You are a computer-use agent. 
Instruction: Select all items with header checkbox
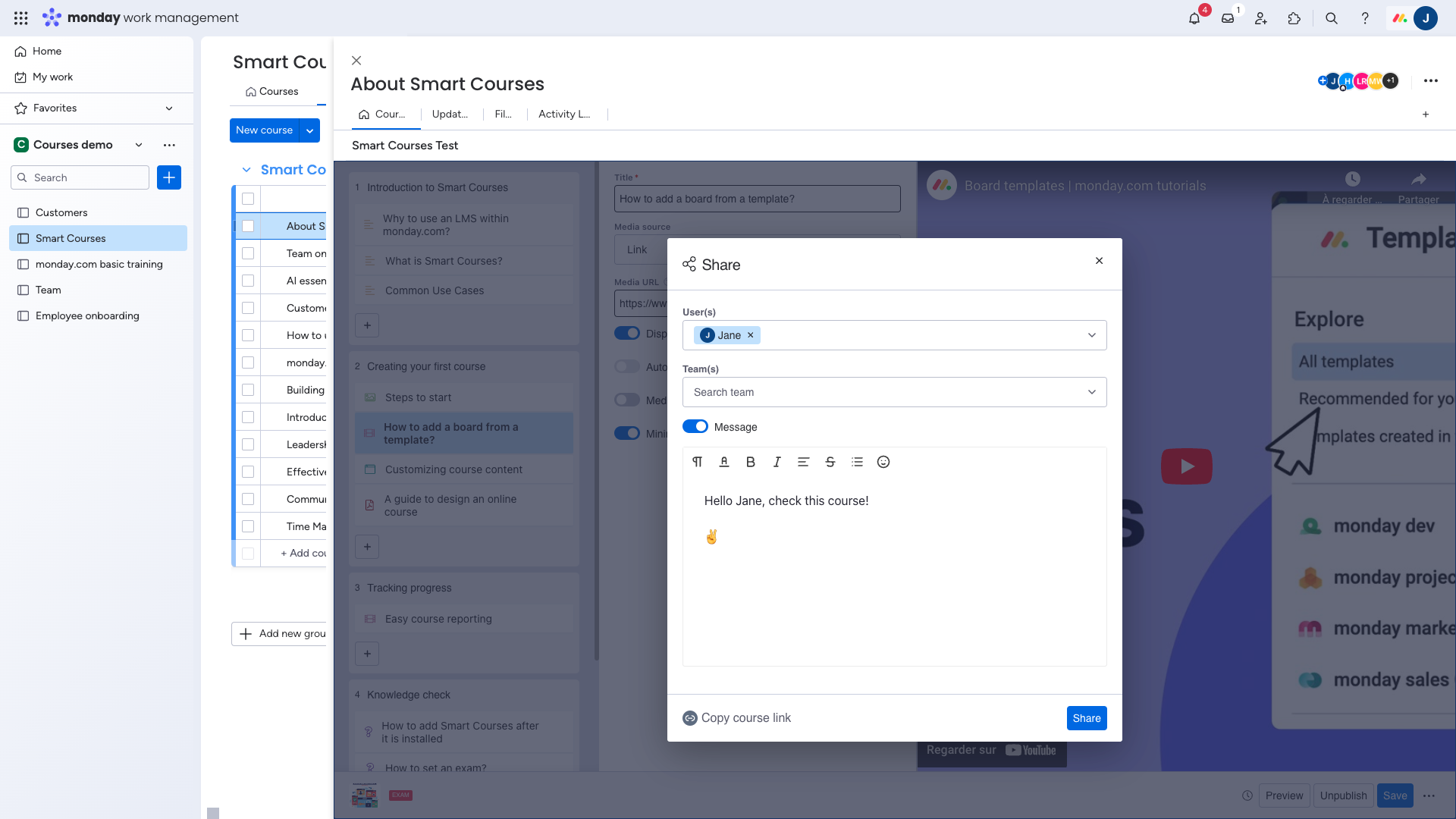tap(248, 199)
